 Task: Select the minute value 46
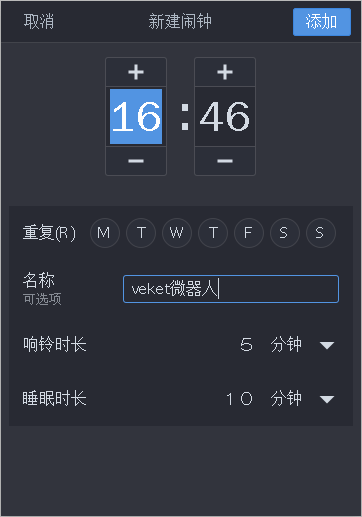(225, 116)
